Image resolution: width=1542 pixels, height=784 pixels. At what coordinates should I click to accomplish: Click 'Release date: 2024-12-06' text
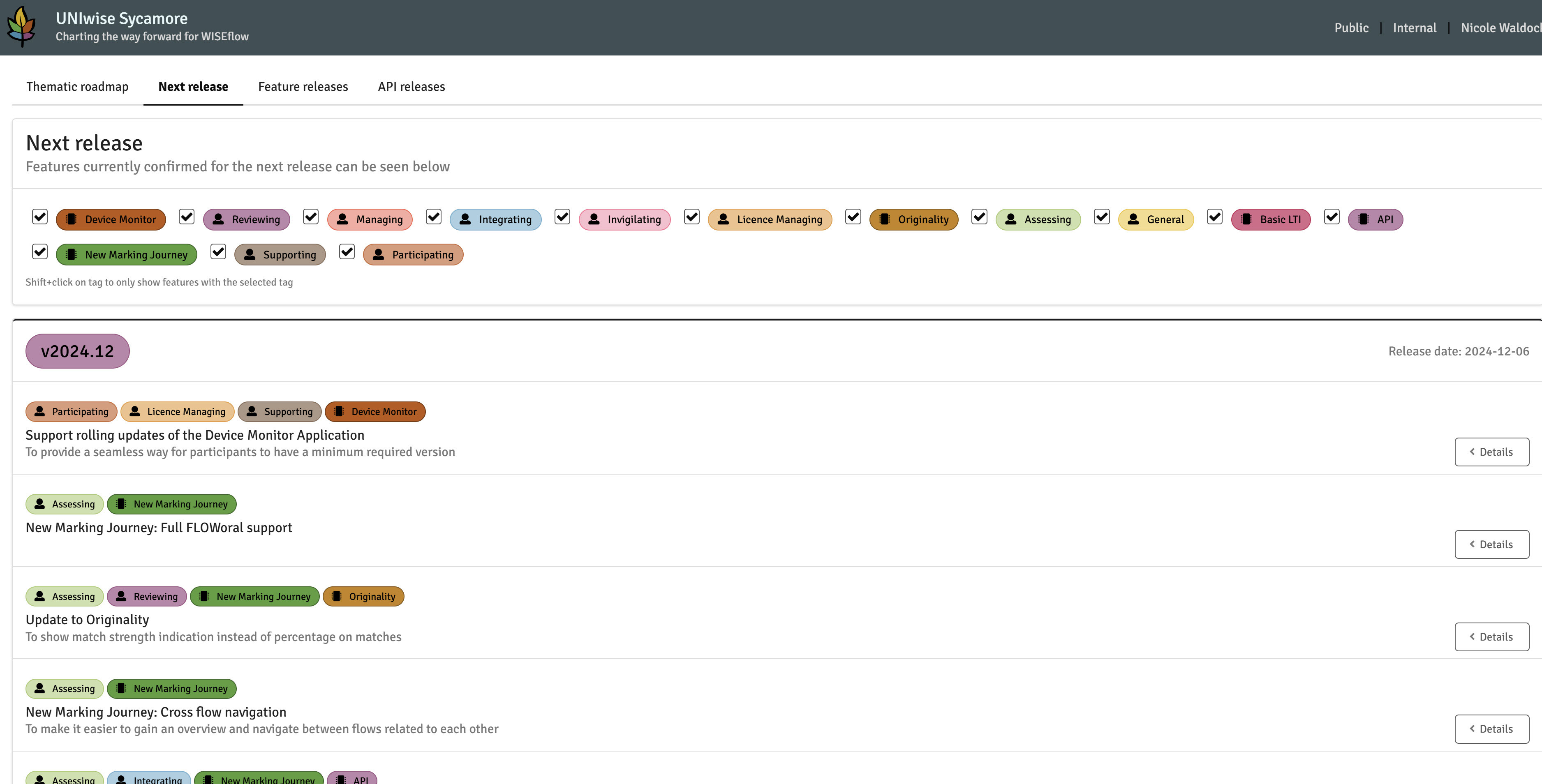click(x=1459, y=351)
